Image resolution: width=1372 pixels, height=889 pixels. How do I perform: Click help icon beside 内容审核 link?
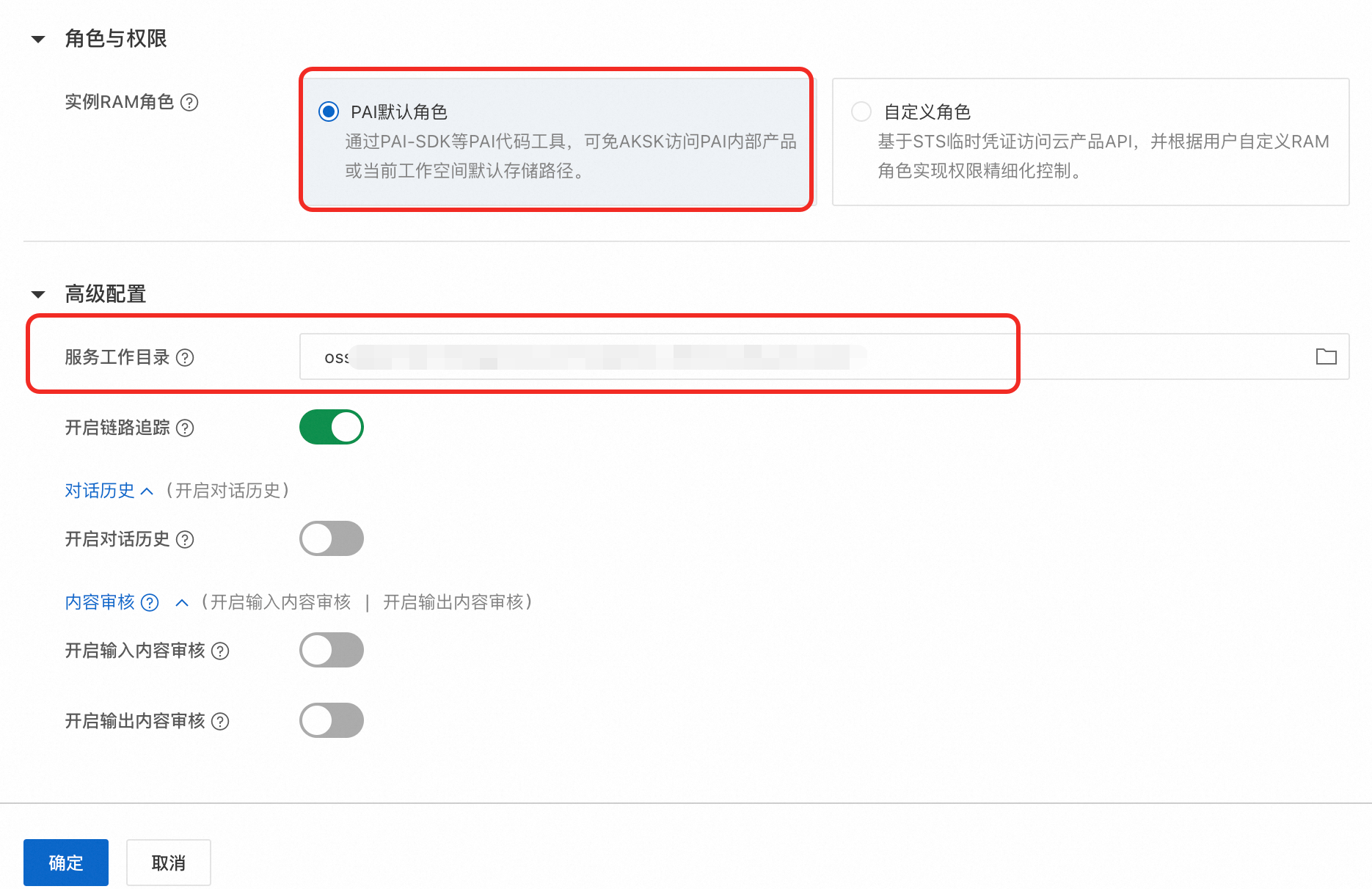point(150,602)
